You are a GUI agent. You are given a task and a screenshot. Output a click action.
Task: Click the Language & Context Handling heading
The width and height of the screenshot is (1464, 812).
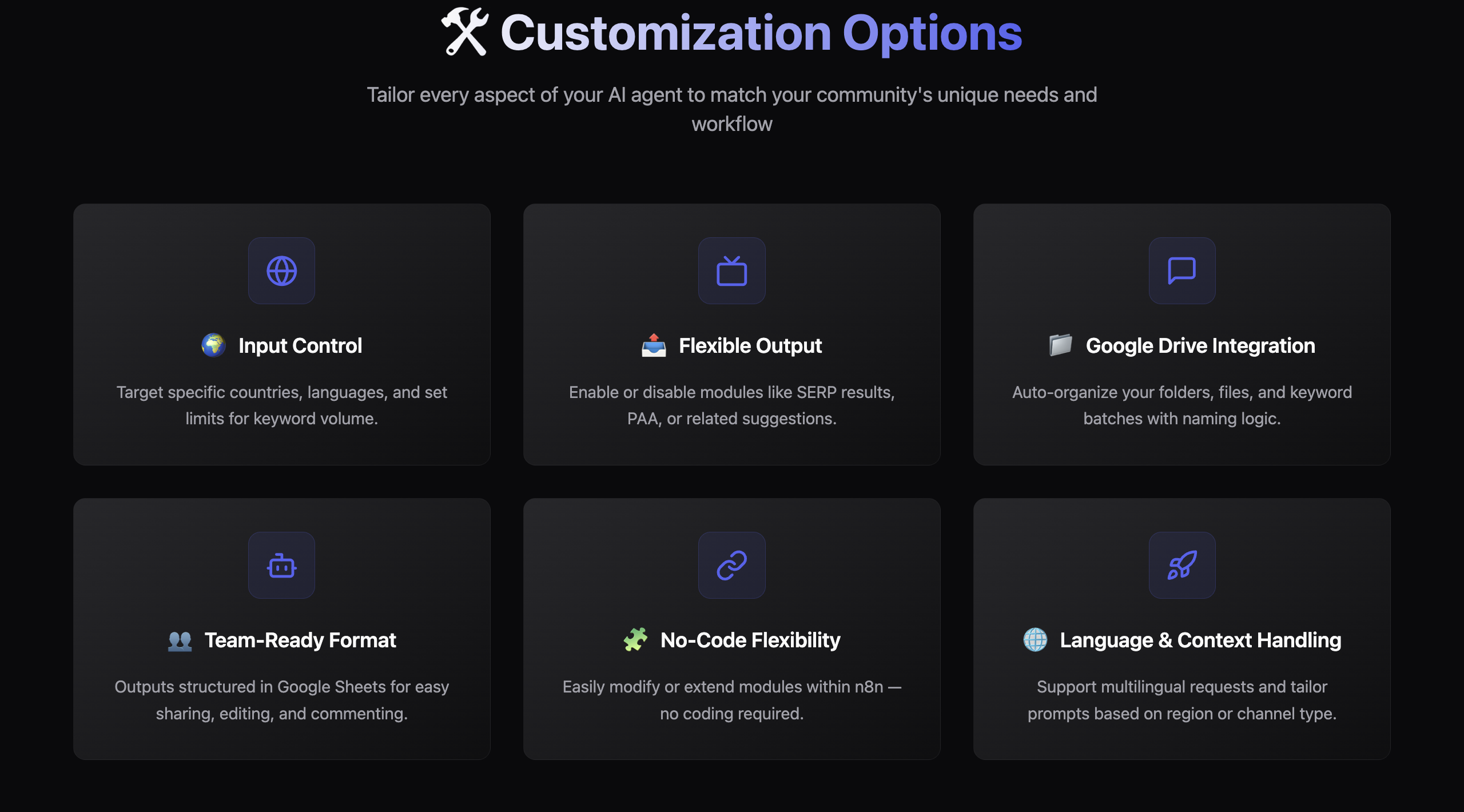pos(1200,640)
